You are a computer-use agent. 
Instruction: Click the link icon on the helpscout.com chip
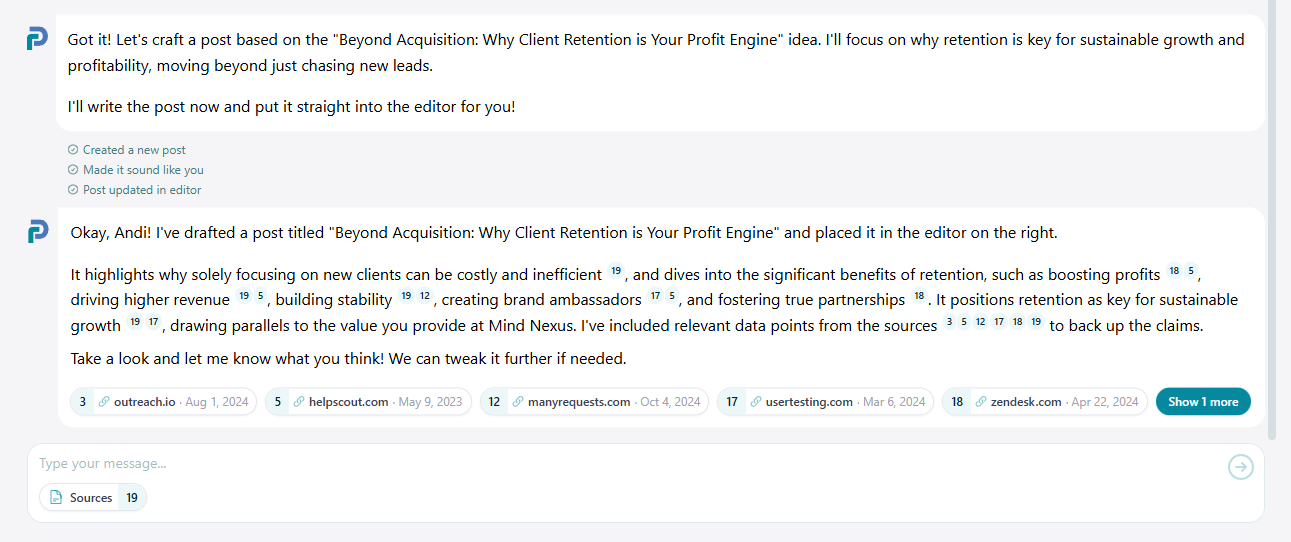point(299,402)
